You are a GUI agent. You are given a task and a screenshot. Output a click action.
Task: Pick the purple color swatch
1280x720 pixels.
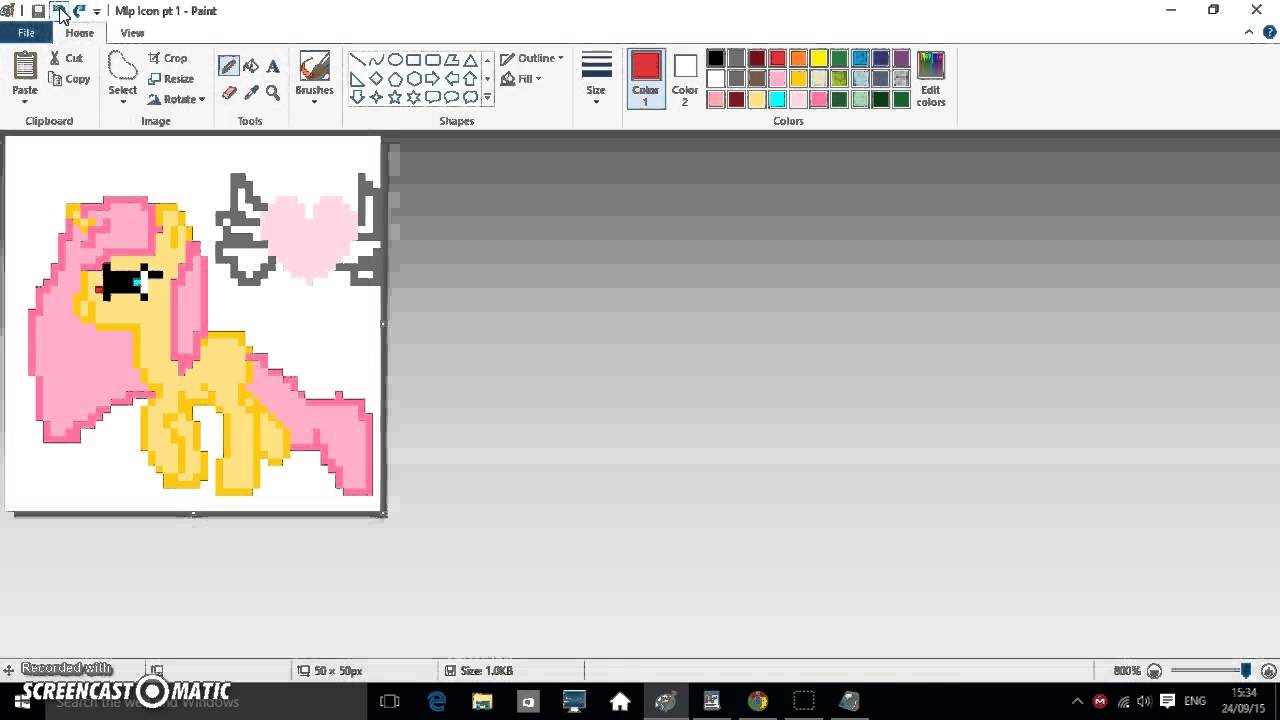pos(901,58)
